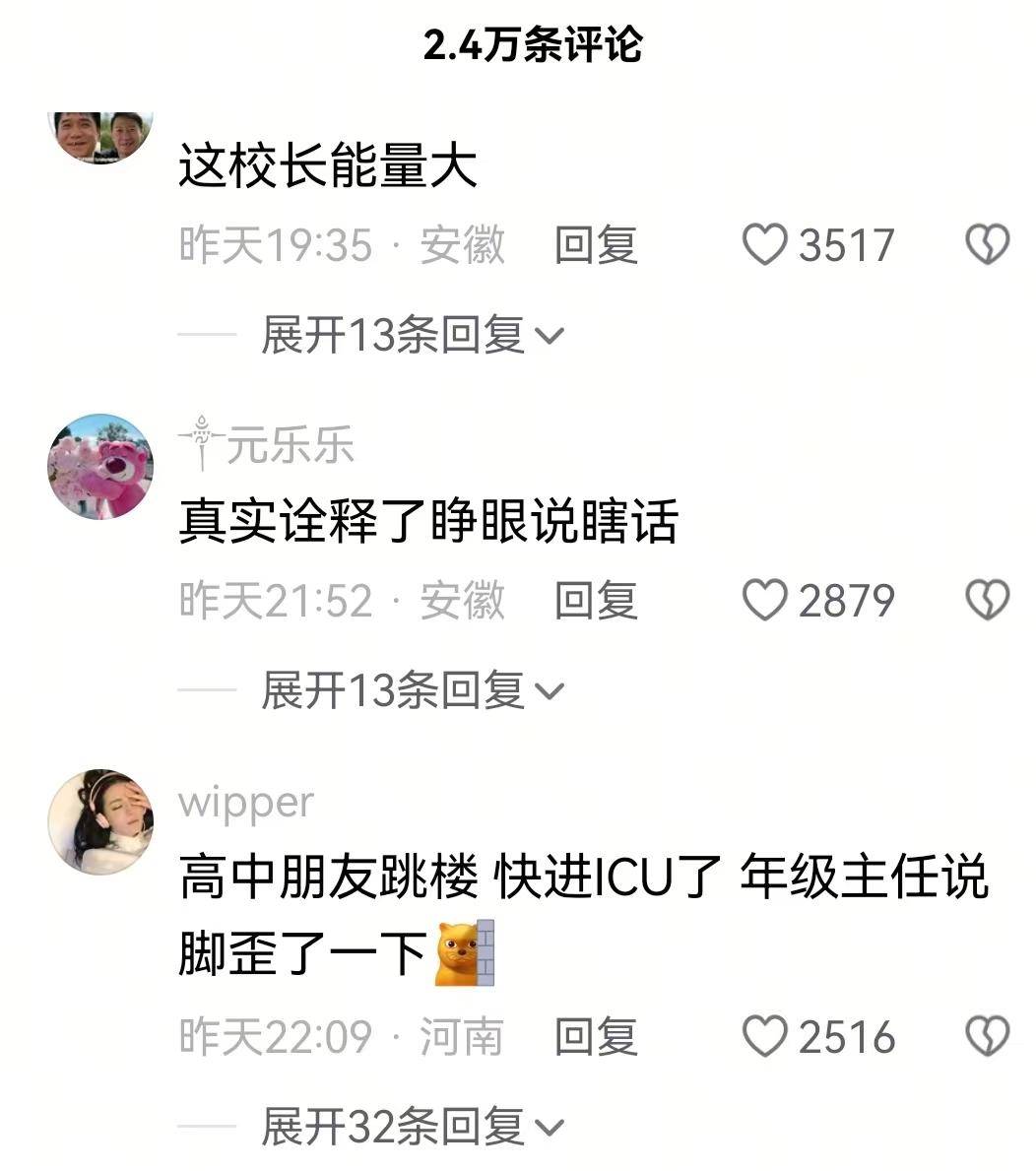
Task: Open avatar of first commenter
Action: coord(100,136)
